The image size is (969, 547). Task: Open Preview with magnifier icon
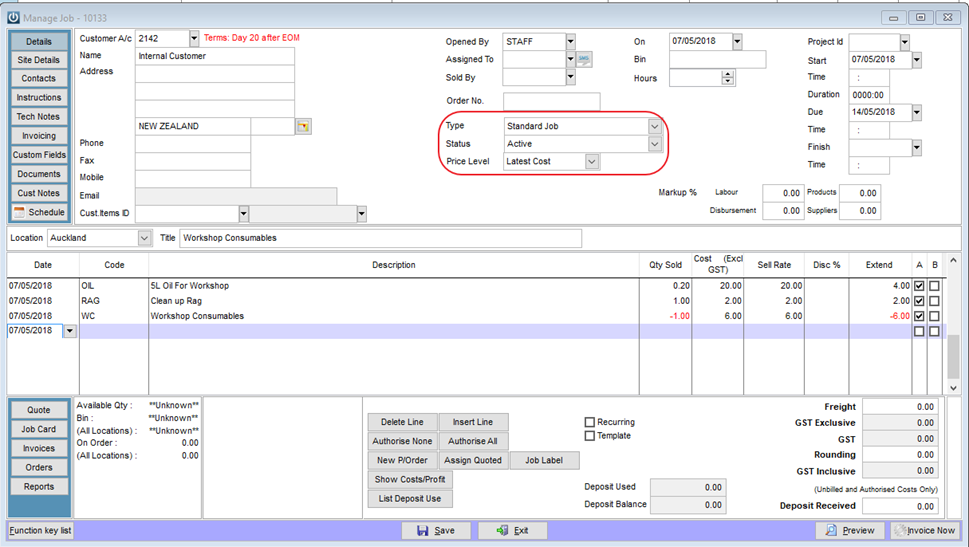click(850, 530)
